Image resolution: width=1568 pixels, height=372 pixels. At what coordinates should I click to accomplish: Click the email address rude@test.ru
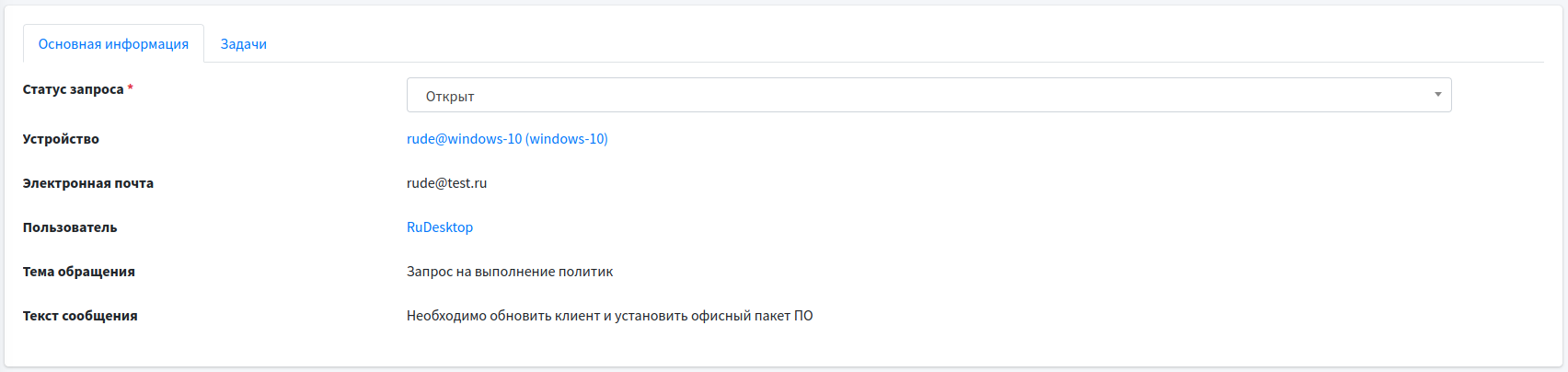pos(446,183)
